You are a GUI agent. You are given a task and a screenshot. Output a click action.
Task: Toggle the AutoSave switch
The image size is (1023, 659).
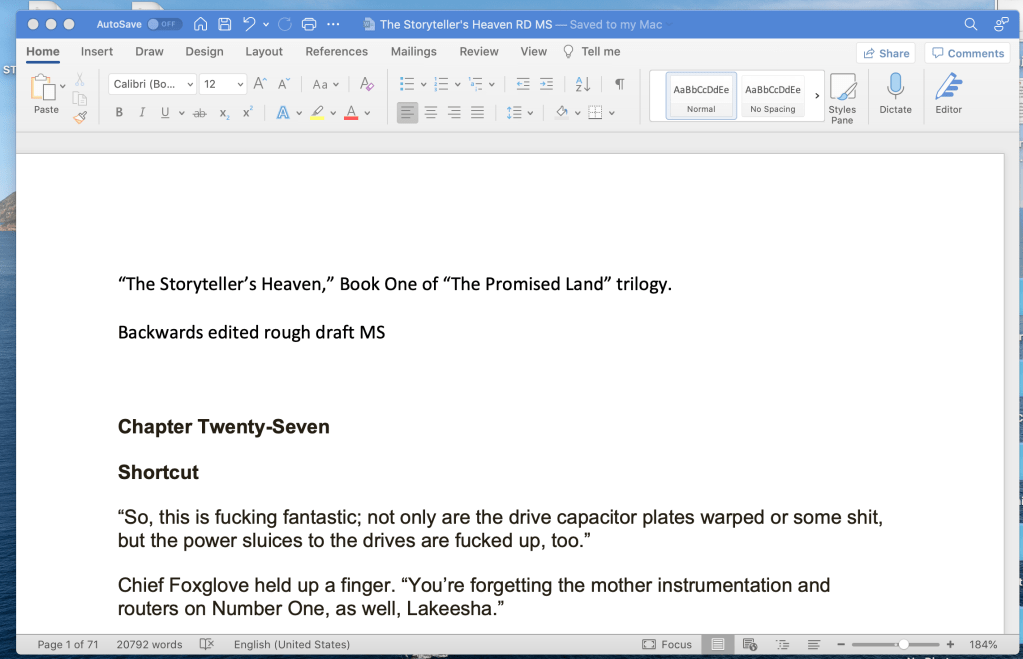coord(163,24)
